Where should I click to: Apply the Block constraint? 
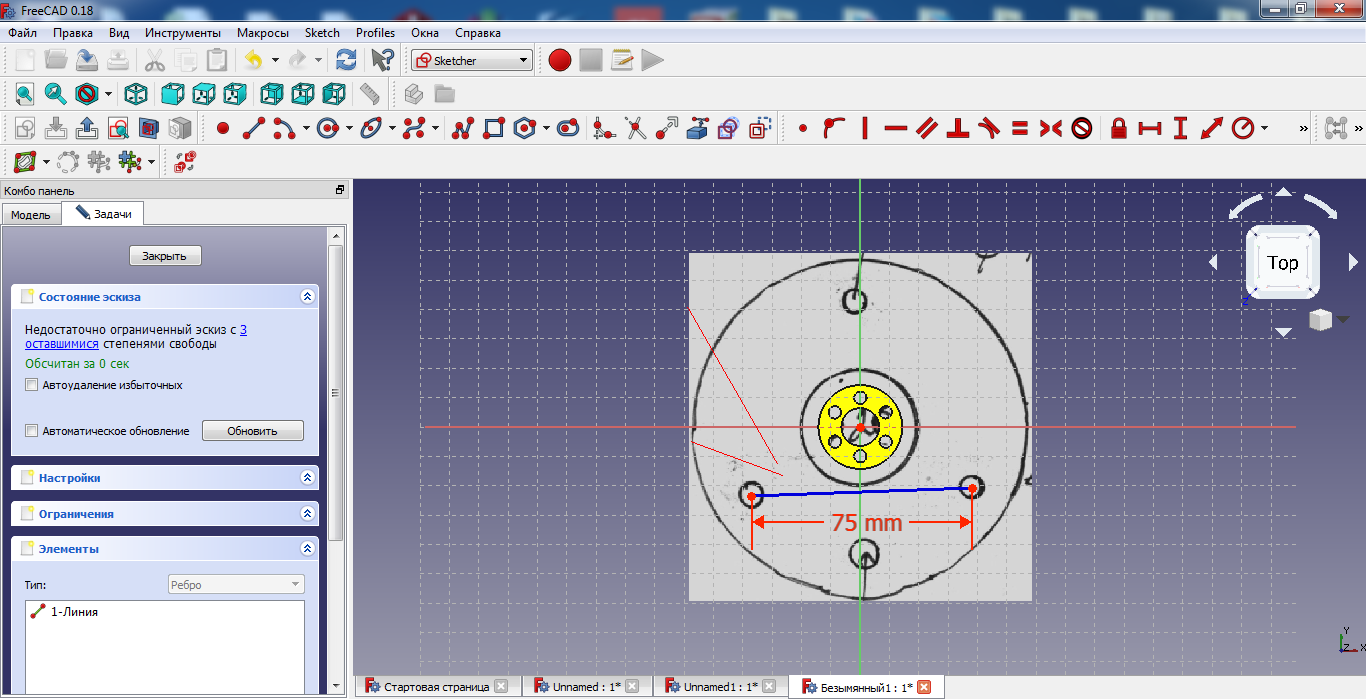point(1081,128)
